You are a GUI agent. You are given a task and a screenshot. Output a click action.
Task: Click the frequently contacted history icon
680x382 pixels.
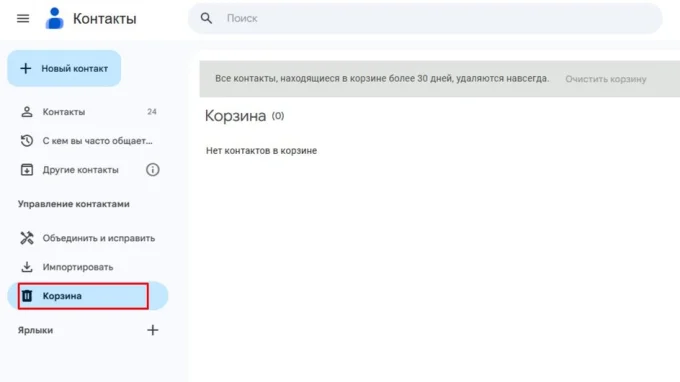(27, 140)
